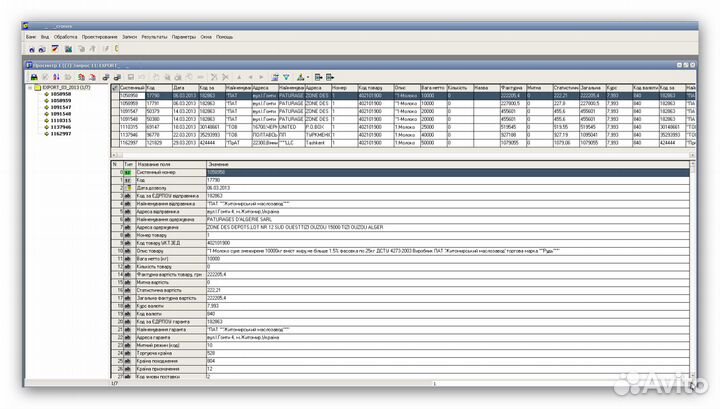Click the Статистична вартість value 222.21
Viewport: 720px width, 409px height.
click(x=214, y=290)
